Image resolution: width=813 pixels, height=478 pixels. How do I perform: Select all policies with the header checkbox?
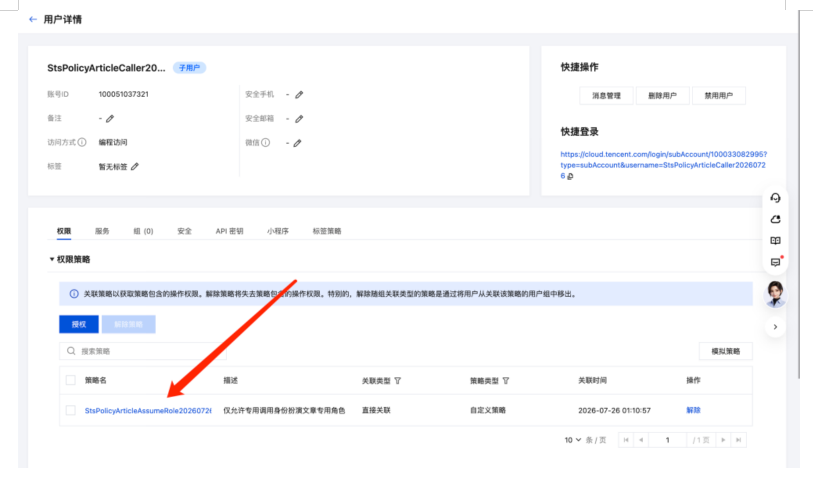71,380
